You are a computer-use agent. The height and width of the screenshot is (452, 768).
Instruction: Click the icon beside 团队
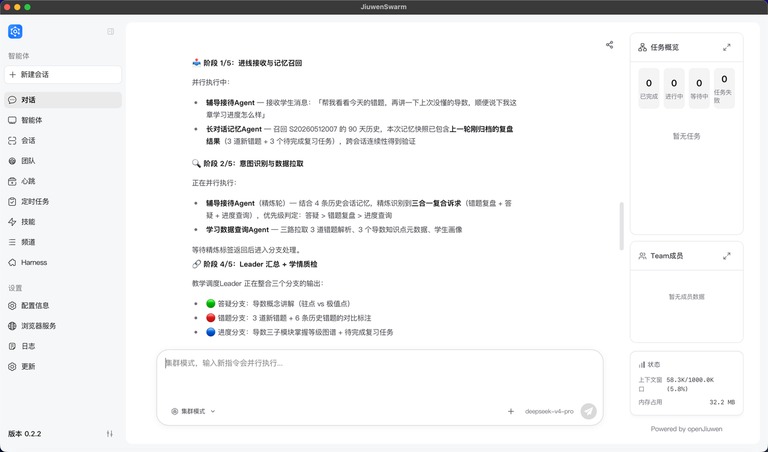pyautogui.click(x=12, y=161)
